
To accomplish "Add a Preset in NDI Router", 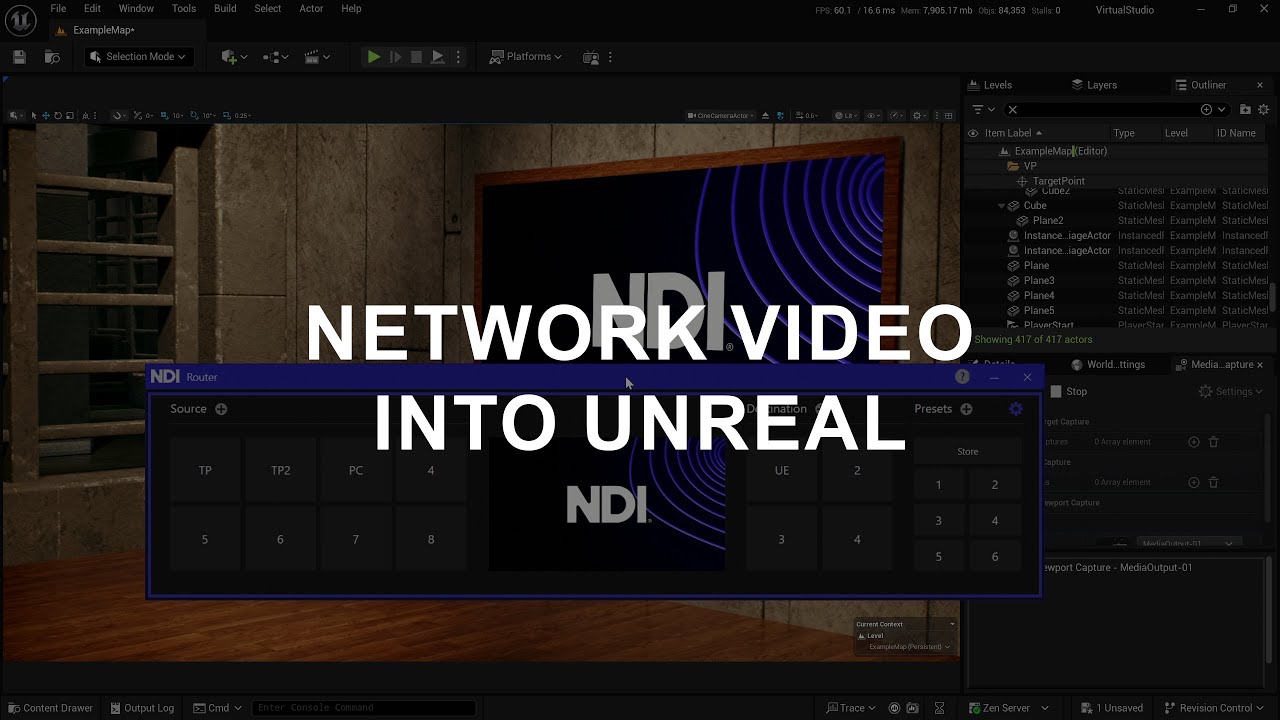I will click(966, 409).
